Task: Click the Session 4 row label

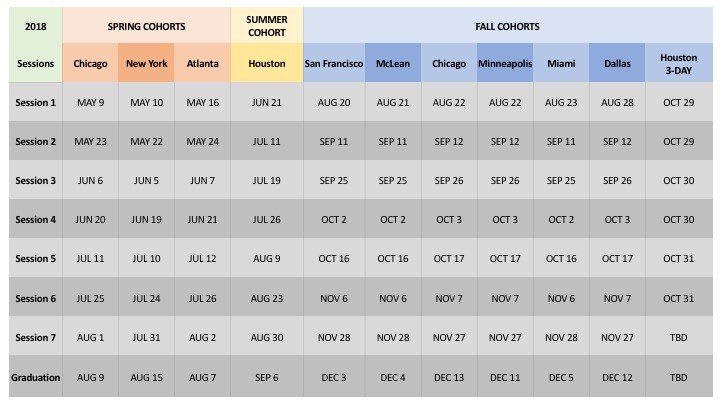Action: click(35, 220)
